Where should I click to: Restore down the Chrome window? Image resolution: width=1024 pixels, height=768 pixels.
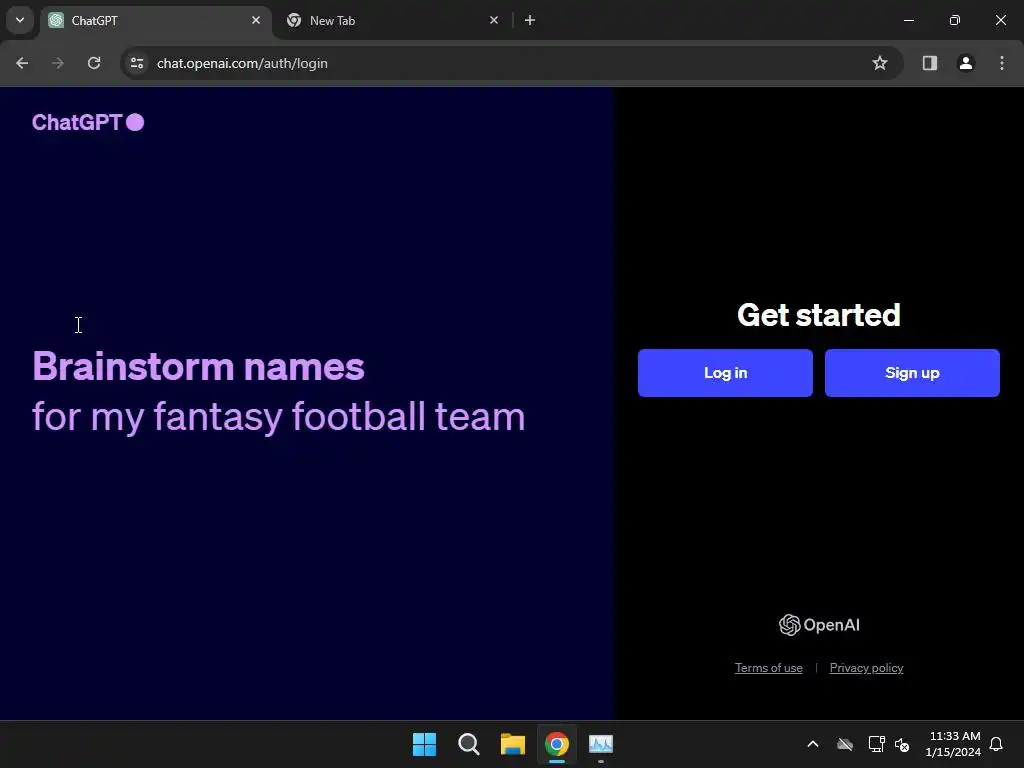(955, 20)
